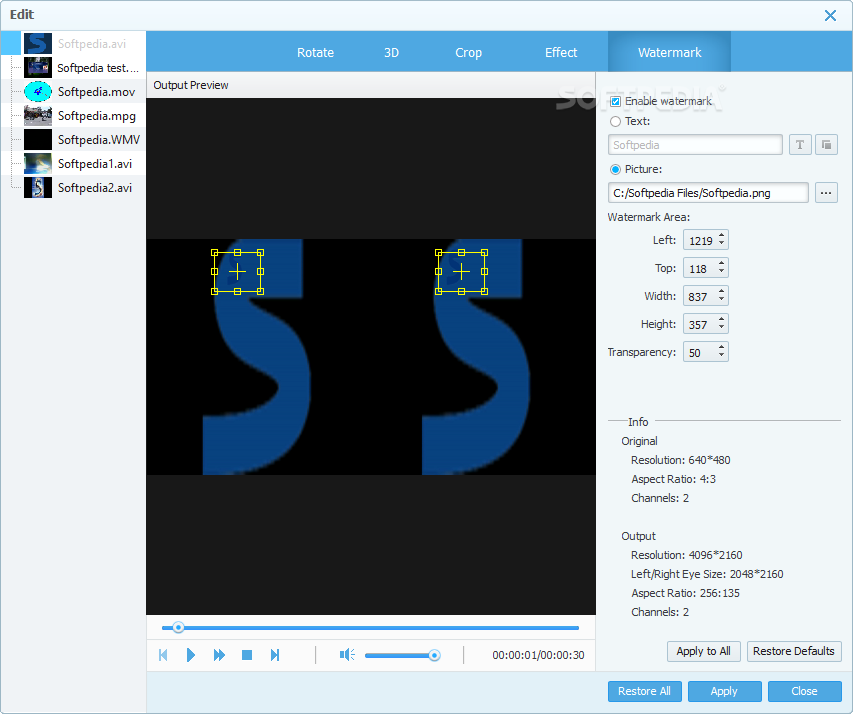This screenshot has height=714, width=853.
Task: Decrease the Width value with down arrow
Action: 721,300
